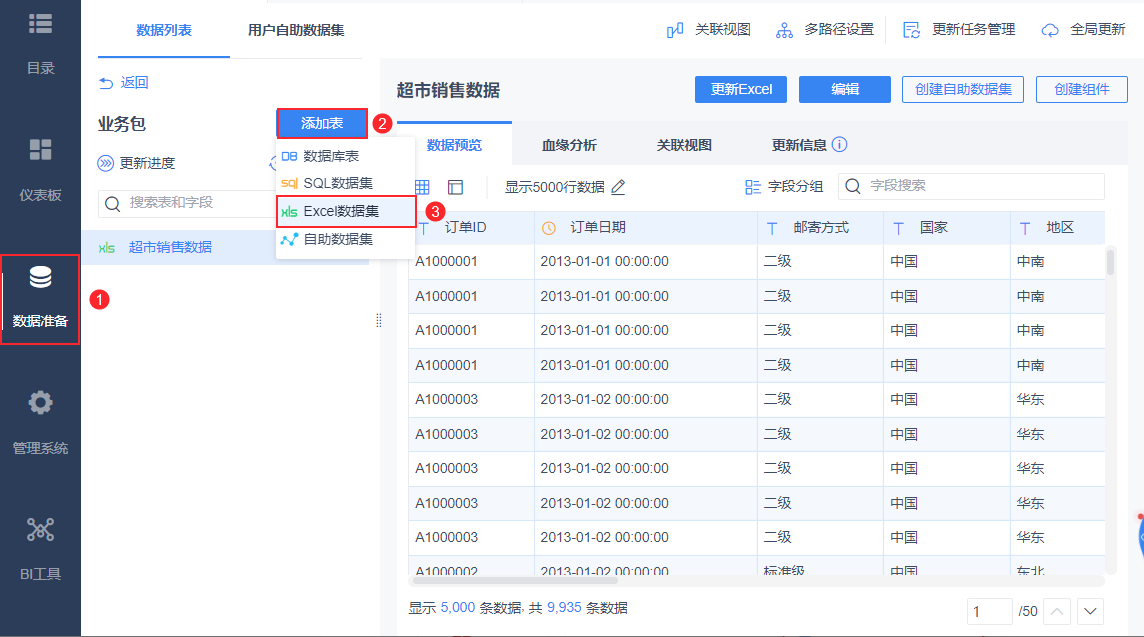Viewport: 1144px width, 637px height.
Task: Focus the 字段搜索 input field
Action: (971, 186)
